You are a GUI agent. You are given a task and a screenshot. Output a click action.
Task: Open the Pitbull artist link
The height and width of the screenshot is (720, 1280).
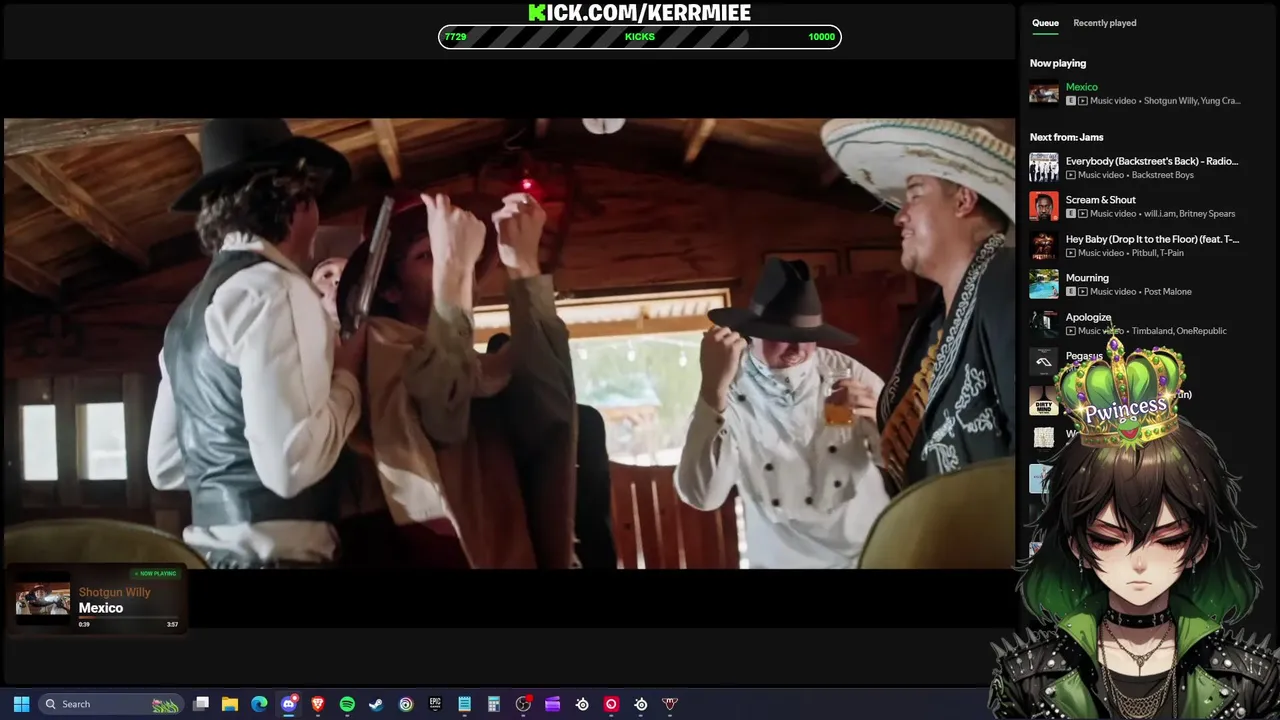pos(1143,253)
